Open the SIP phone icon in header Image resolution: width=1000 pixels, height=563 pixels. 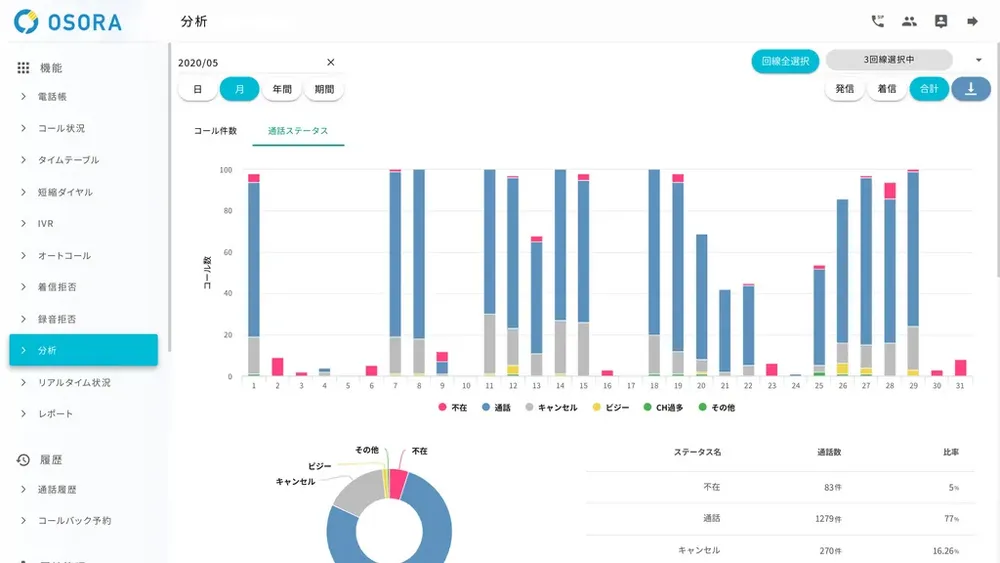(878, 21)
